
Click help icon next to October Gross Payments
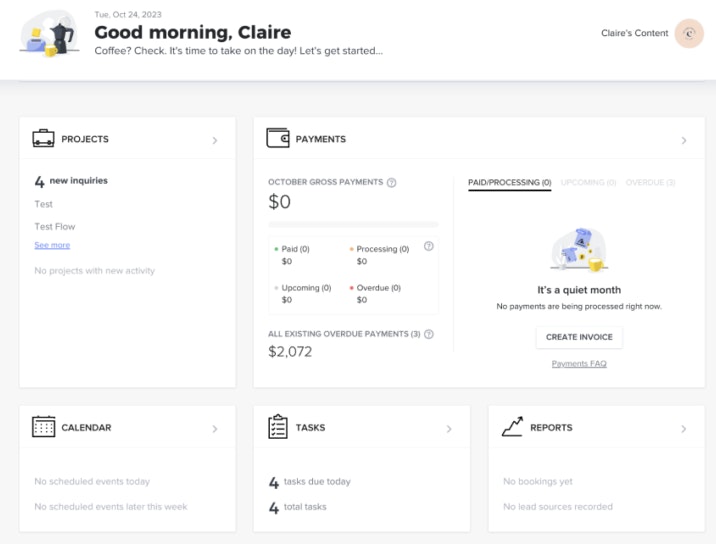tap(391, 182)
